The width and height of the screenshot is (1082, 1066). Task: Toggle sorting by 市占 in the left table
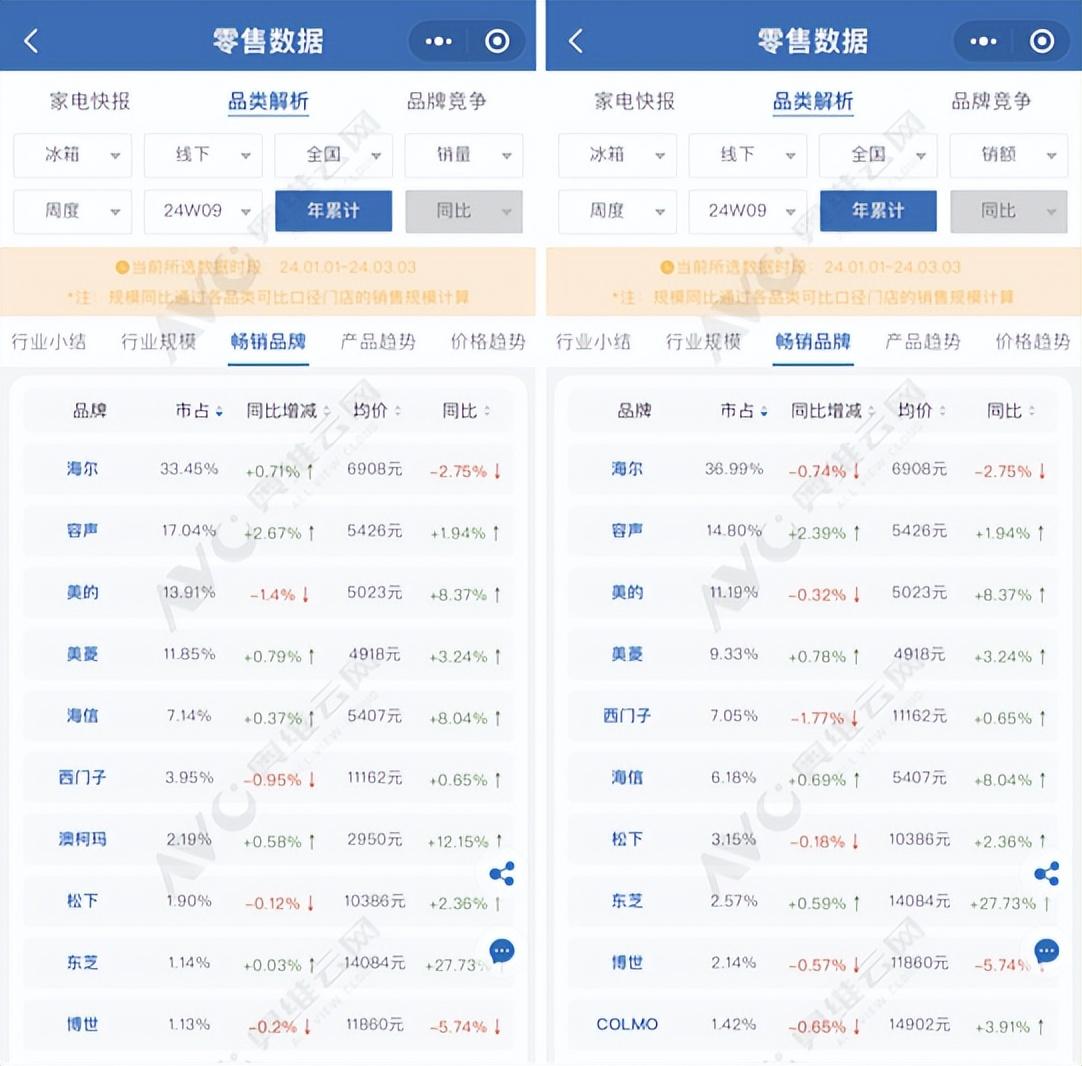[199, 411]
